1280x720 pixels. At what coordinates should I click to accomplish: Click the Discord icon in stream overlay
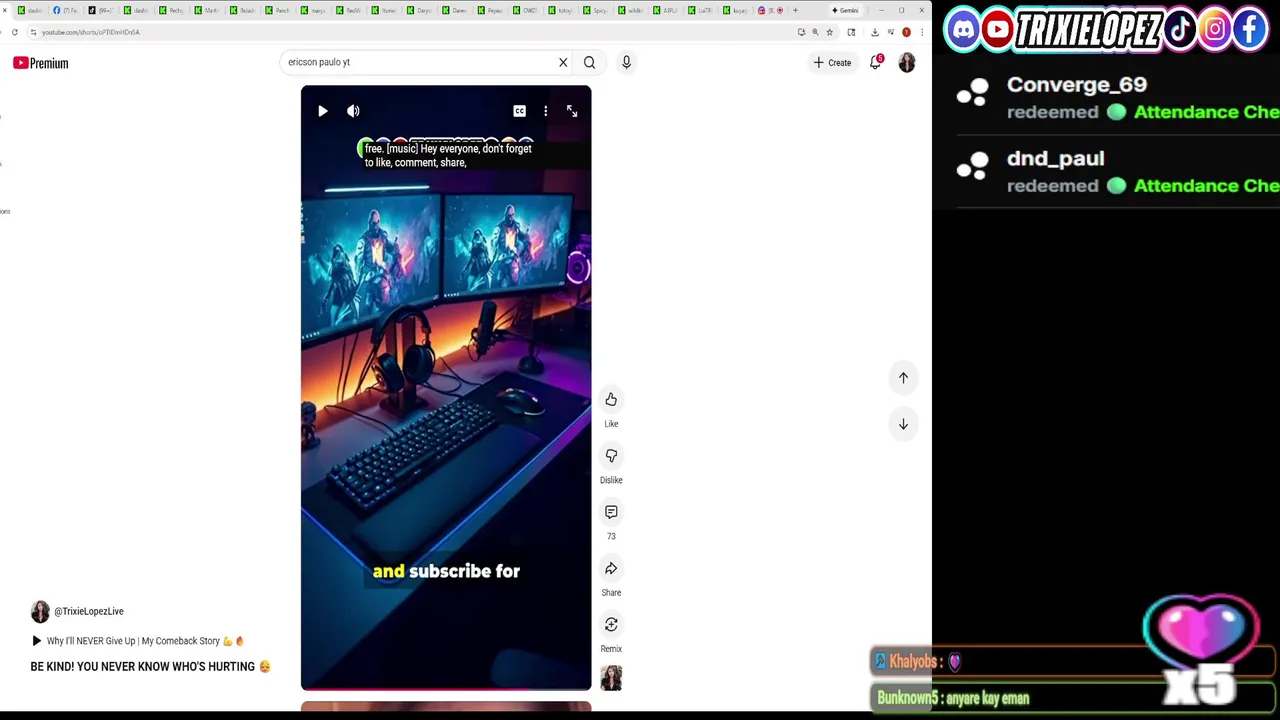(963, 29)
